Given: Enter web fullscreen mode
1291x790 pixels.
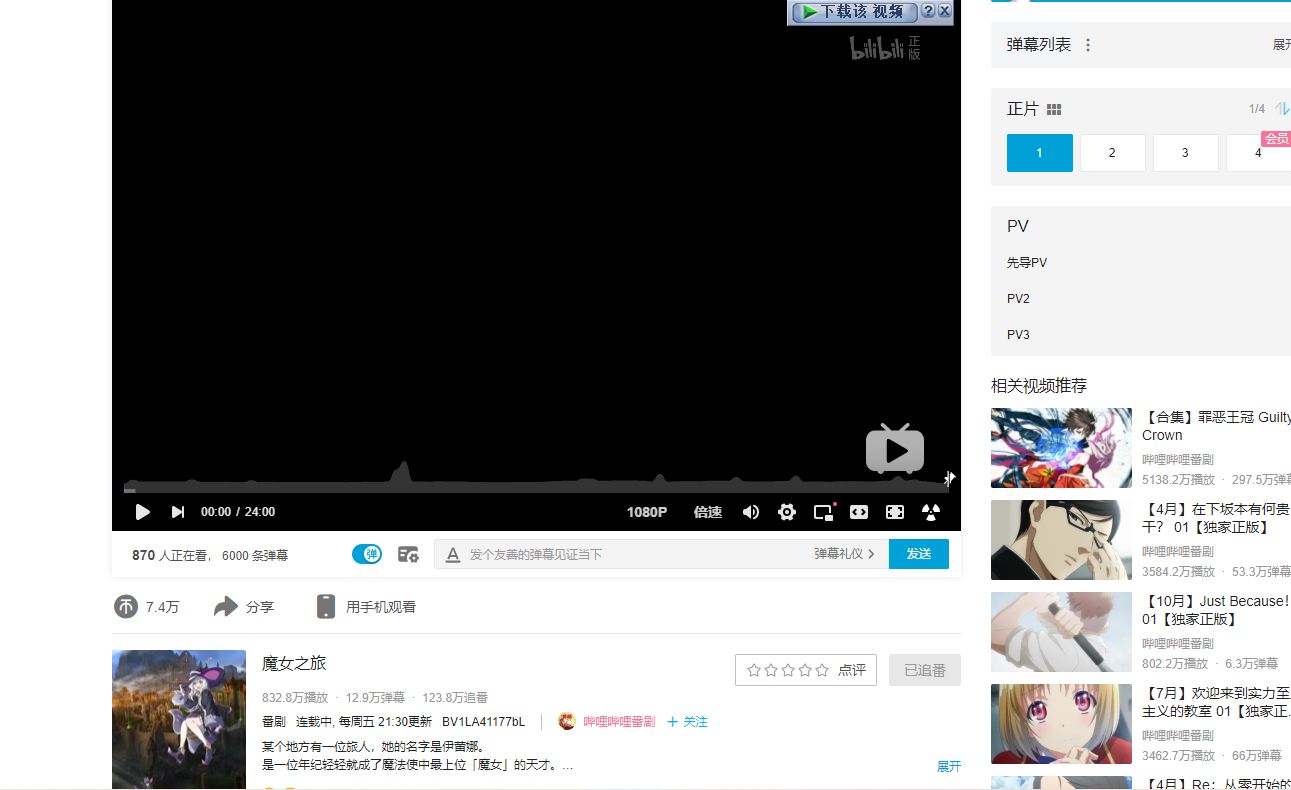Looking at the screenshot, I should point(895,512).
